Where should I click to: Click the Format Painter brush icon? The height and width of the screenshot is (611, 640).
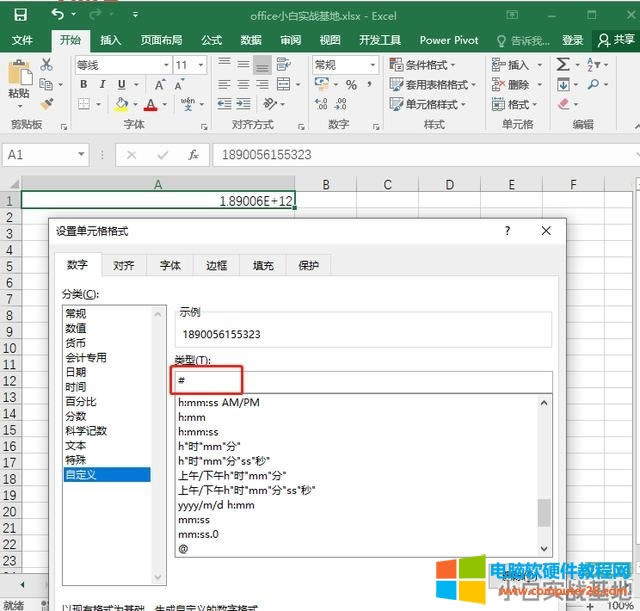(46, 104)
